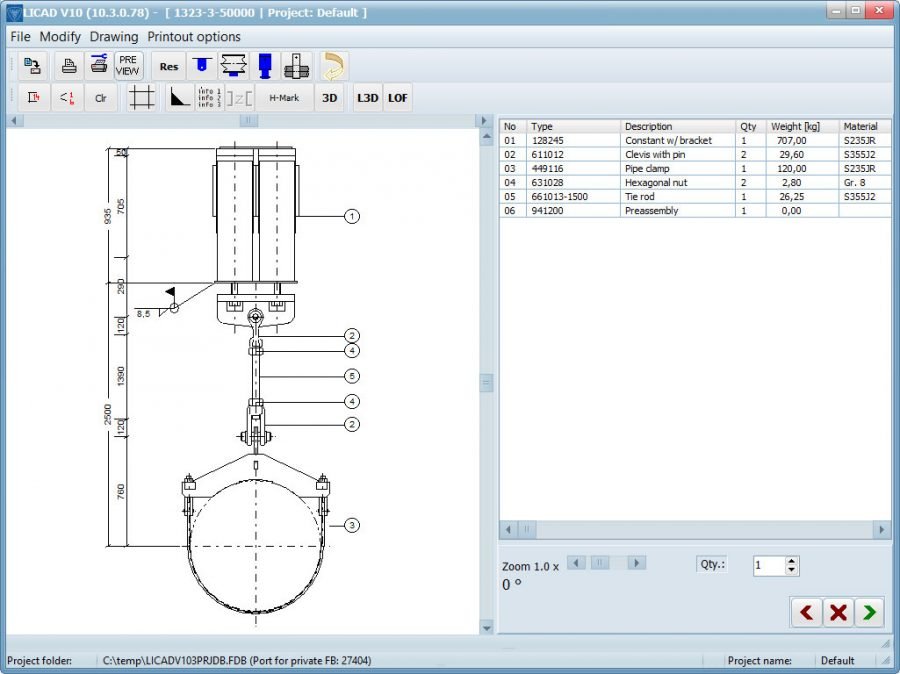
Task: Open the H-Mark tool
Action: pos(283,97)
